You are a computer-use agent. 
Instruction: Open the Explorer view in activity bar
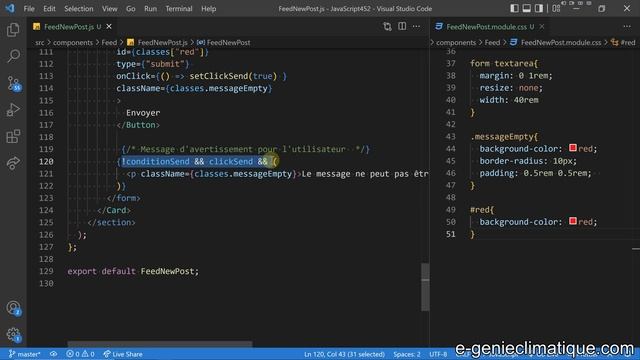point(13,30)
